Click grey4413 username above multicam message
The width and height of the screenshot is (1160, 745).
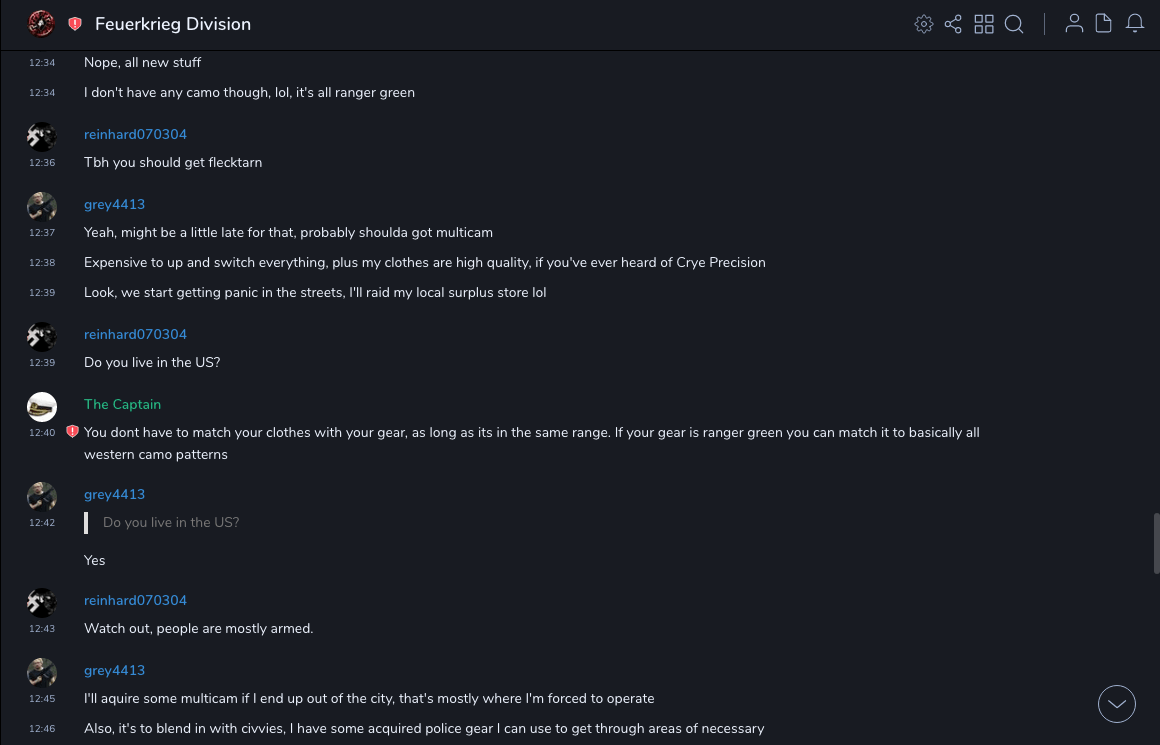[x=114, y=204]
